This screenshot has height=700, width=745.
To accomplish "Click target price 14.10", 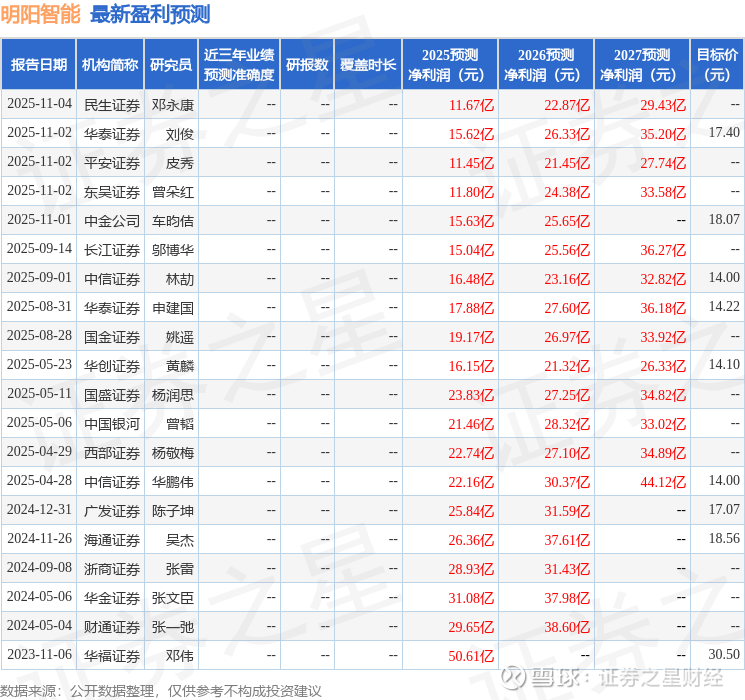I will [x=724, y=364].
